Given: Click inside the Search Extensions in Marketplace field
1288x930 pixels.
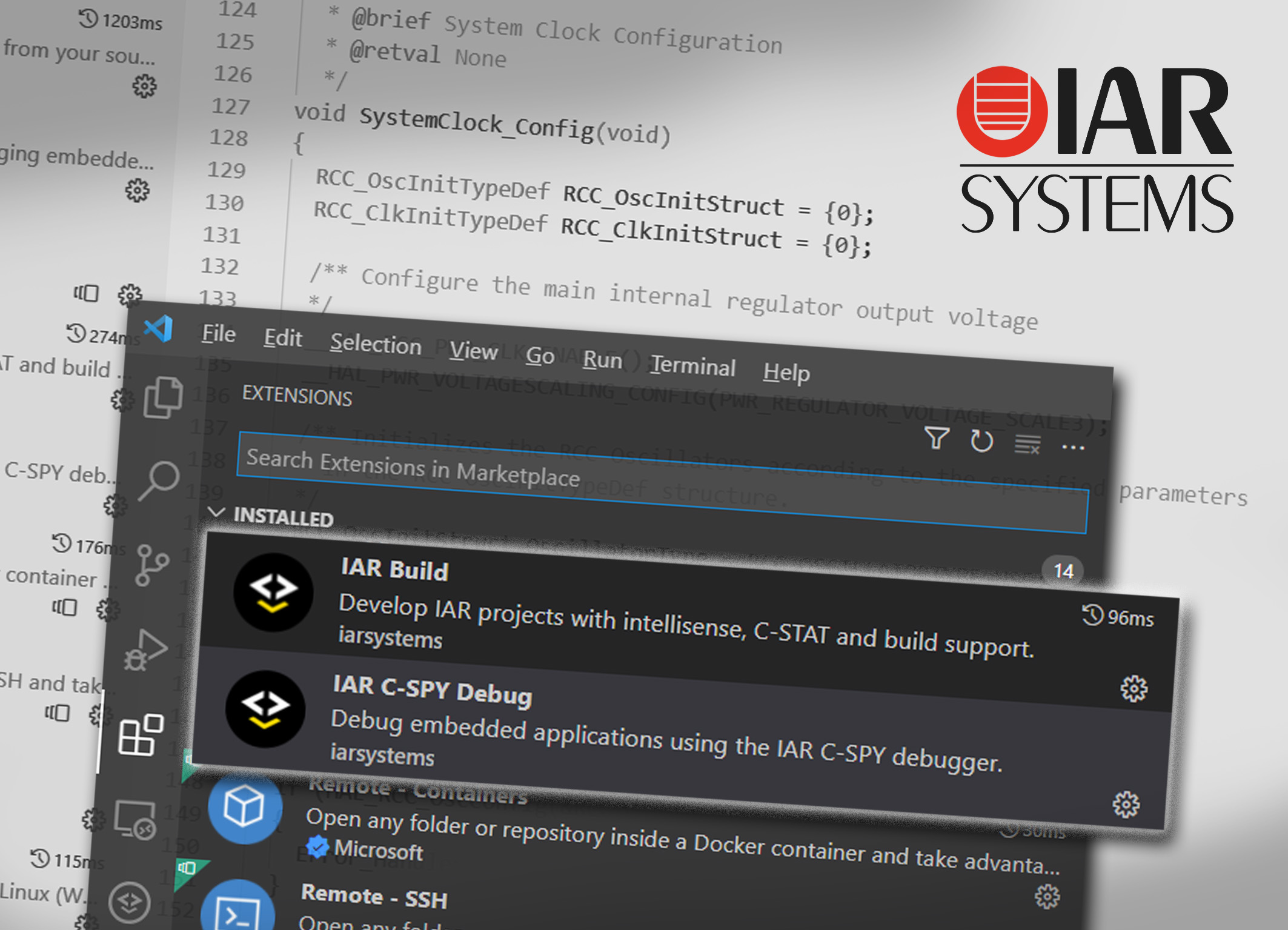Looking at the screenshot, I should pos(545,479).
